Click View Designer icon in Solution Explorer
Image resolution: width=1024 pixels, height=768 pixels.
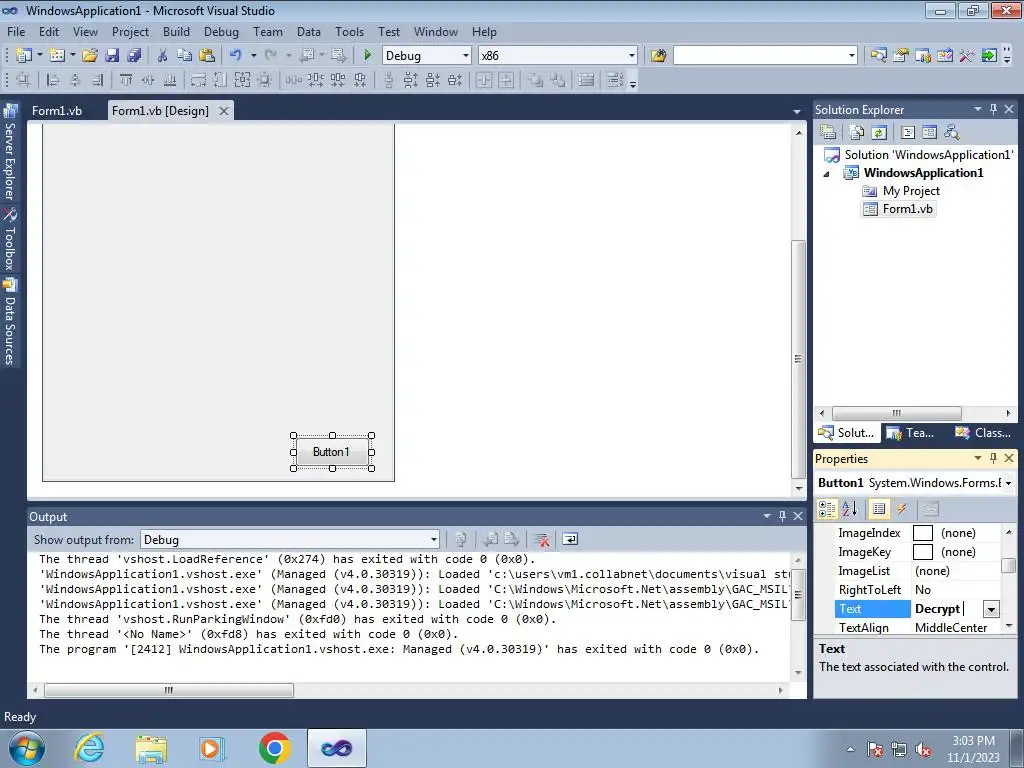click(x=929, y=133)
